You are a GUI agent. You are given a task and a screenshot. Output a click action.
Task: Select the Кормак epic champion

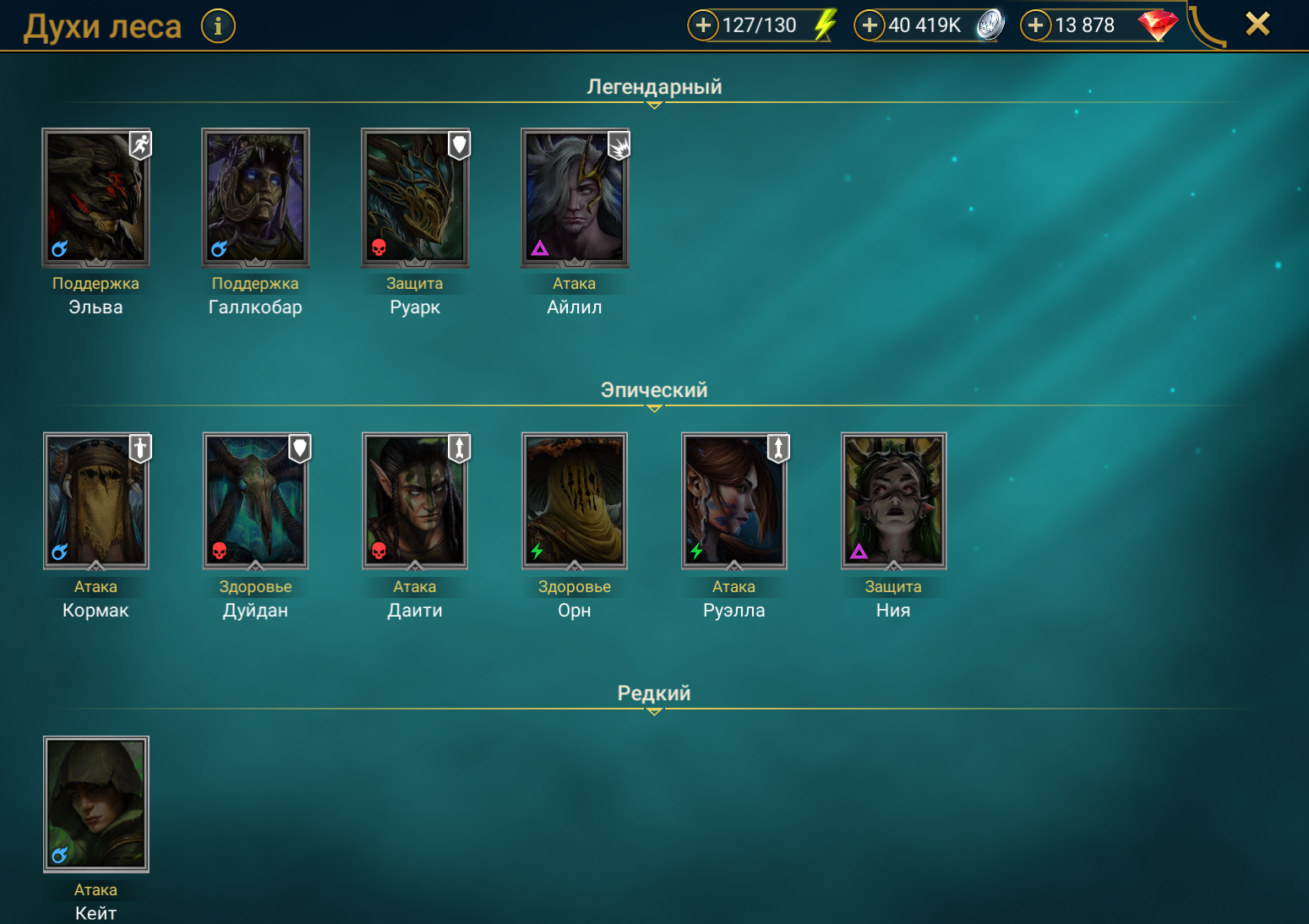point(96,501)
